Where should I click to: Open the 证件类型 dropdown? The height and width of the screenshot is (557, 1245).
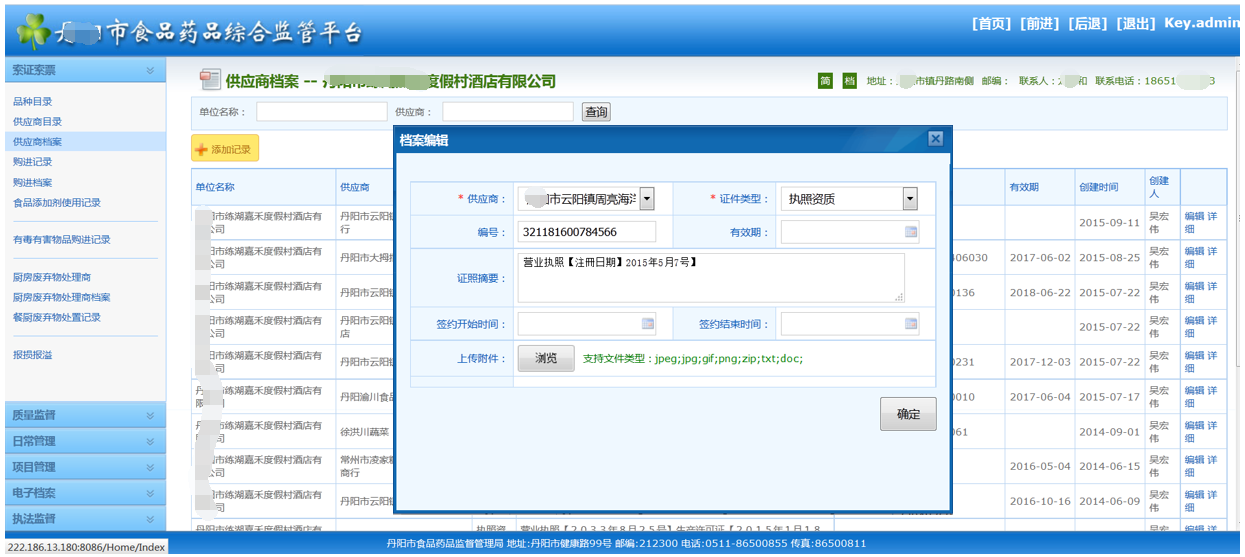coord(909,199)
